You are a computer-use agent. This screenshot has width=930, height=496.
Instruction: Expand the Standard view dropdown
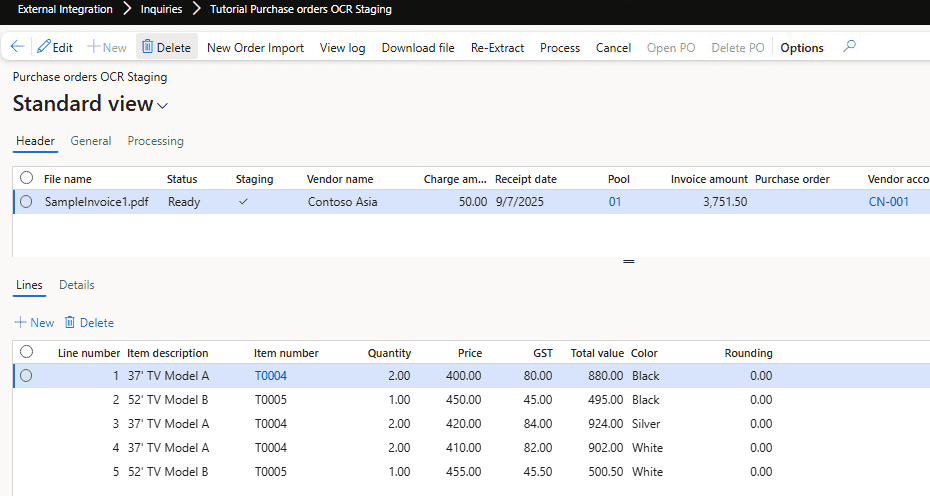click(163, 105)
